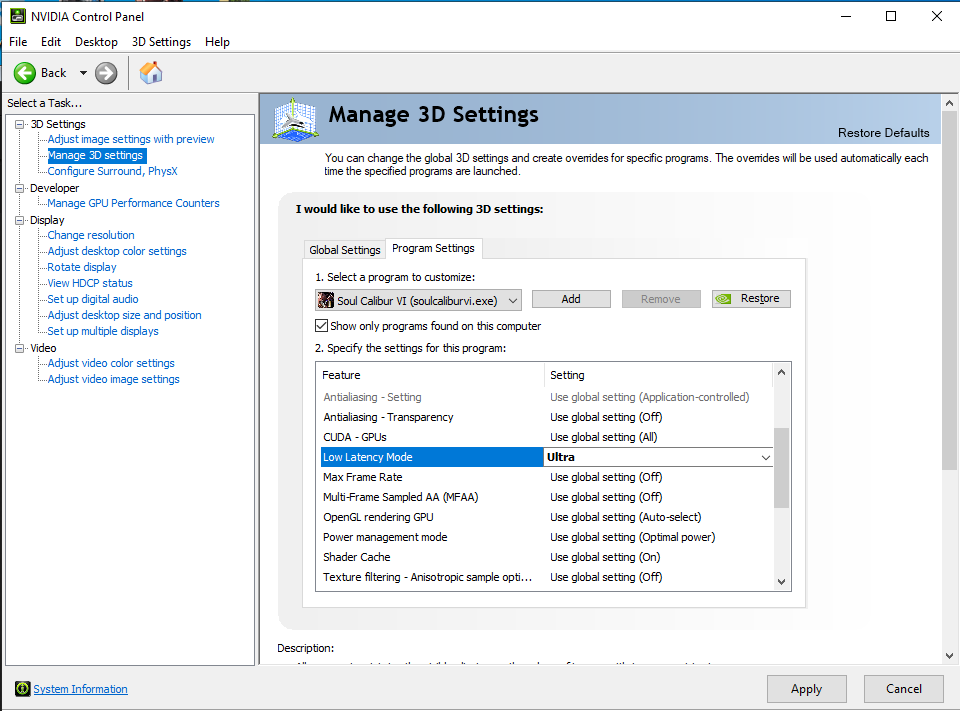Click the Manage 3D Settings header icon
Image resolution: width=960 pixels, height=711 pixels.
pyautogui.click(x=295, y=120)
